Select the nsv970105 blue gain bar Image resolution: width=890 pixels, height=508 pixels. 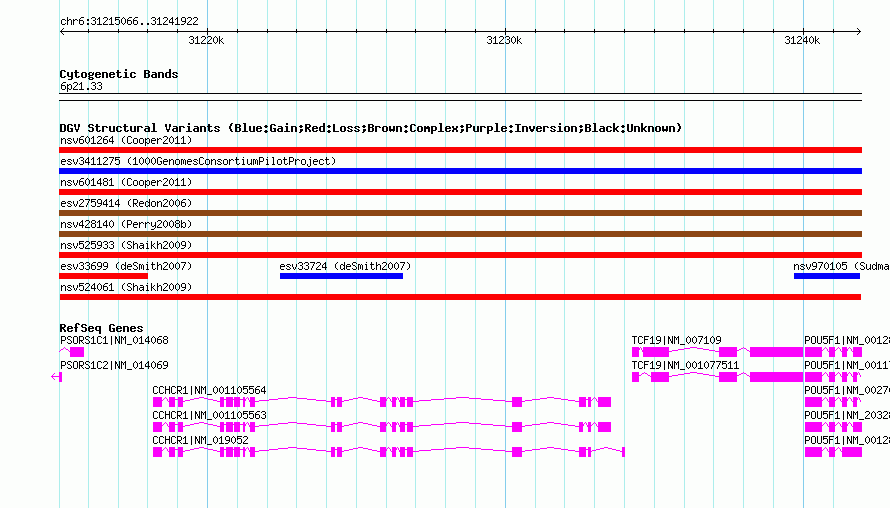[x=826, y=276]
